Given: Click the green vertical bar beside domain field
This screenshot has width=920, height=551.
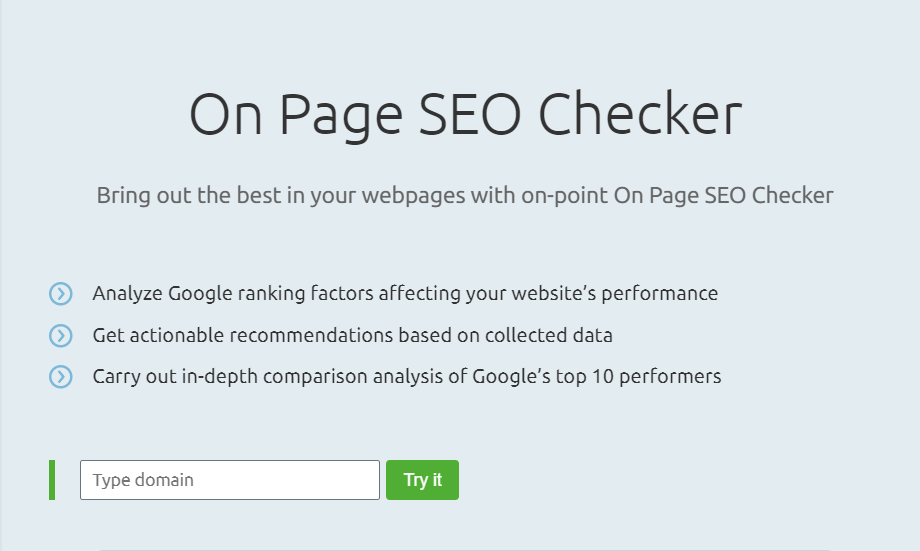Looking at the screenshot, I should (x=52, y=480).
